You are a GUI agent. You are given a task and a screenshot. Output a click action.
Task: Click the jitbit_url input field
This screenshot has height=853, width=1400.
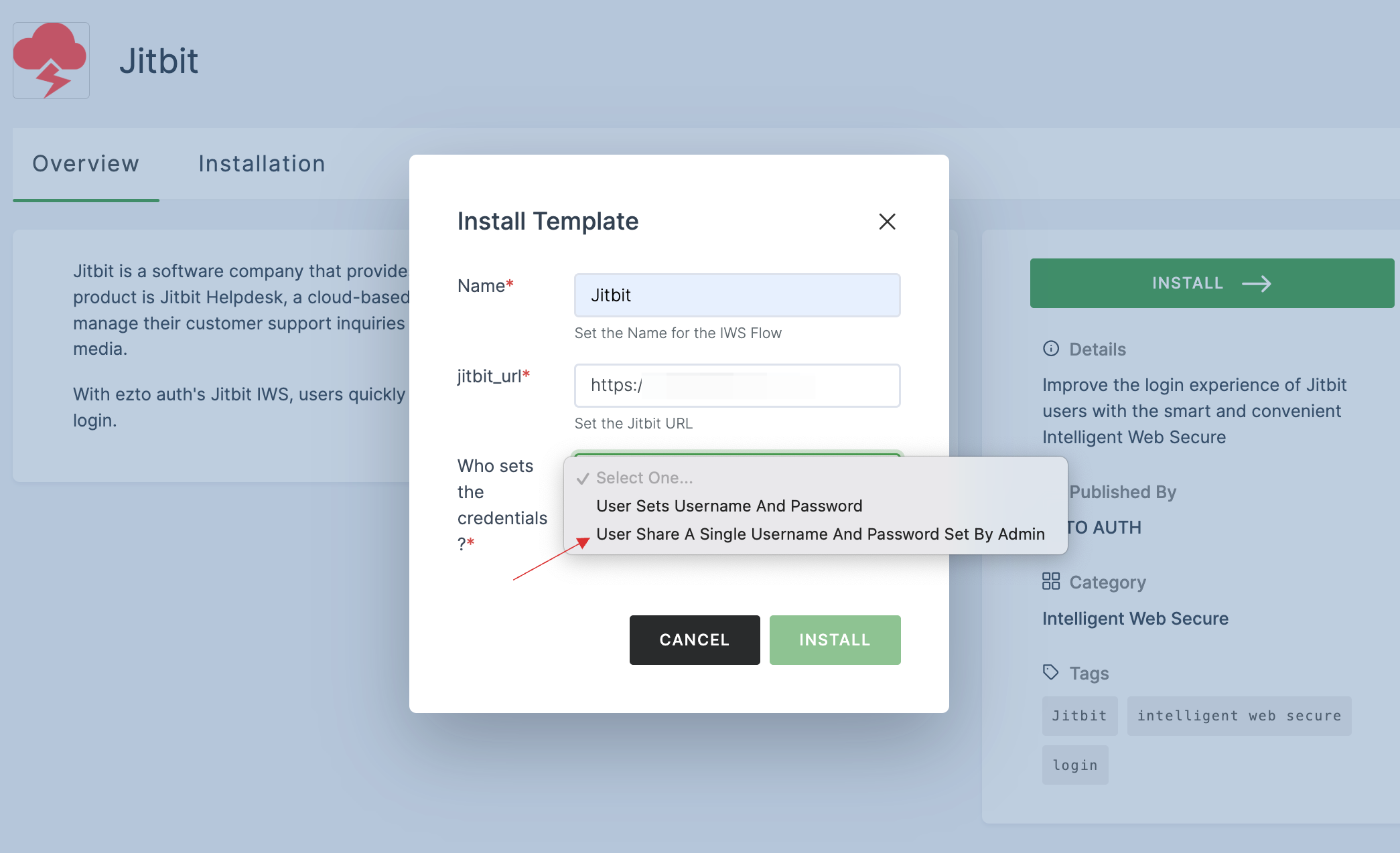737,385
